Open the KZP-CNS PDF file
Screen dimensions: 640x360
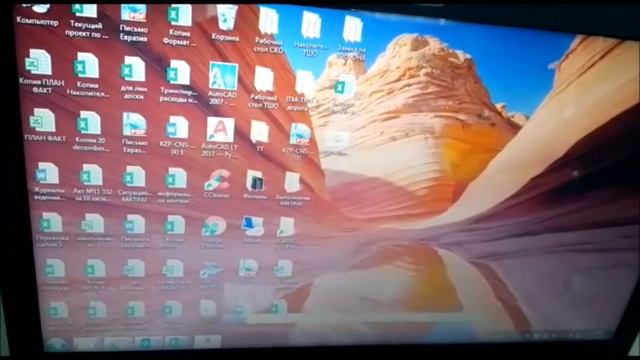(x=299, y=141)
